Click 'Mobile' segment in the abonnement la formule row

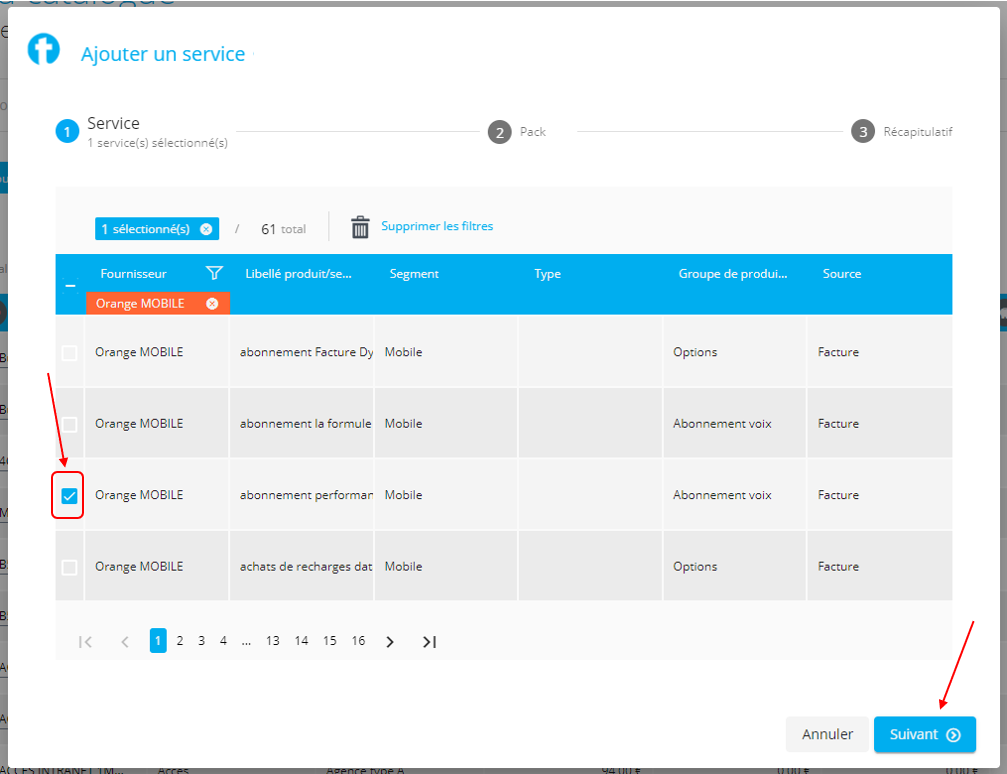[x=403, y=423]
